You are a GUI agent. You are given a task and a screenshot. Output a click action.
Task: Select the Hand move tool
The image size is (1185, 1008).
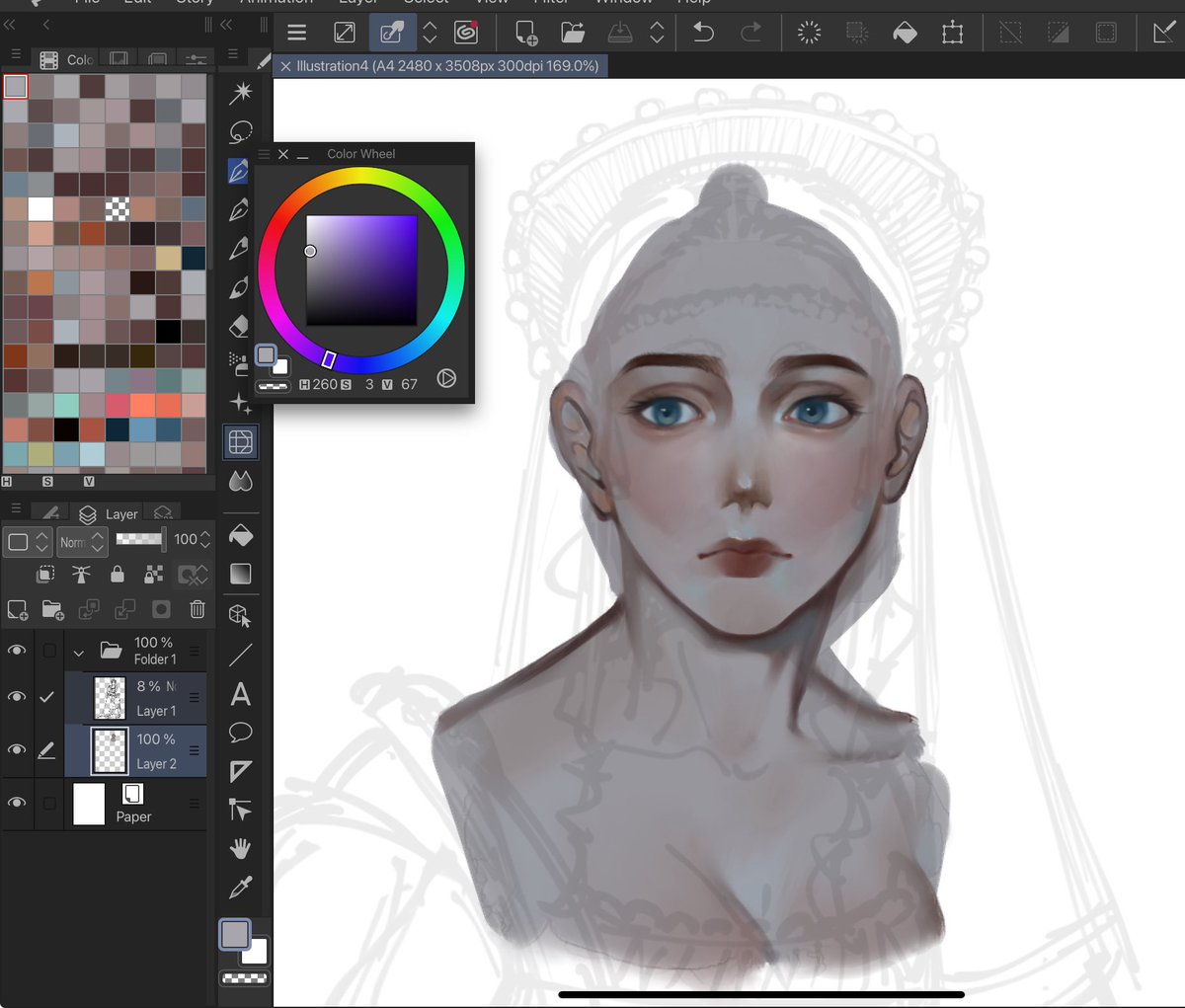240,848
